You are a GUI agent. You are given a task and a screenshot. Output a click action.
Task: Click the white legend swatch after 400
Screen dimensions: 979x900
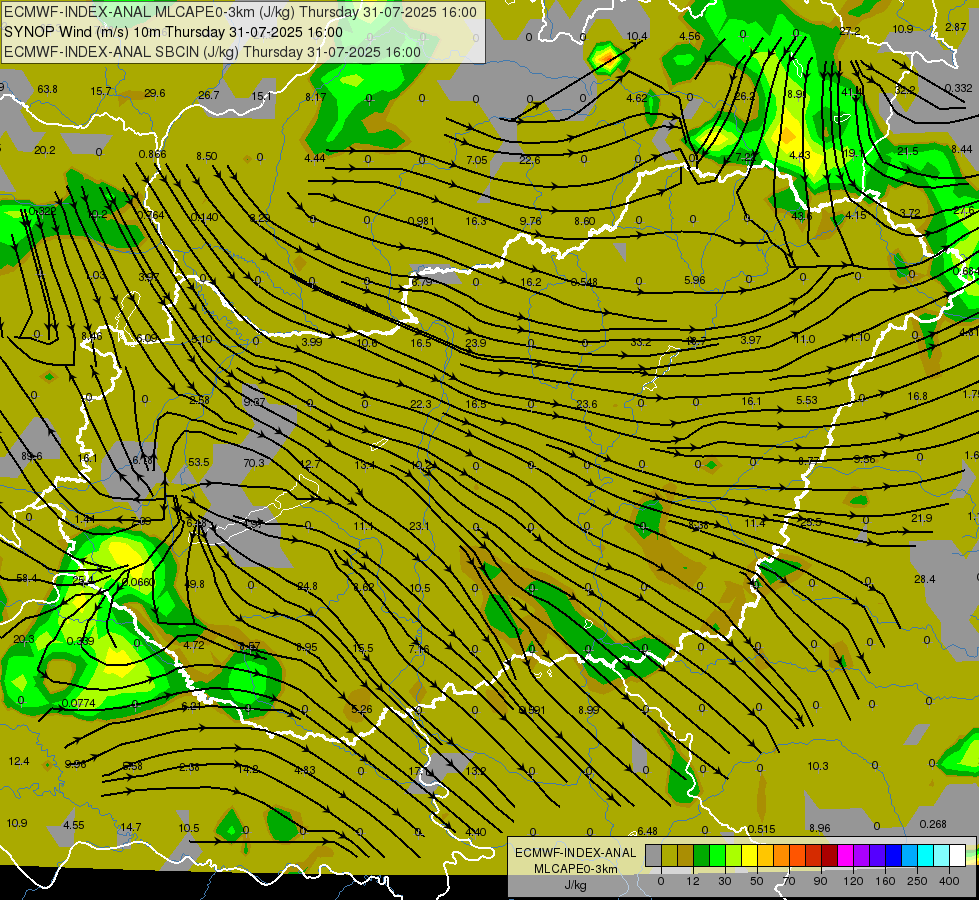click(958, 855)
